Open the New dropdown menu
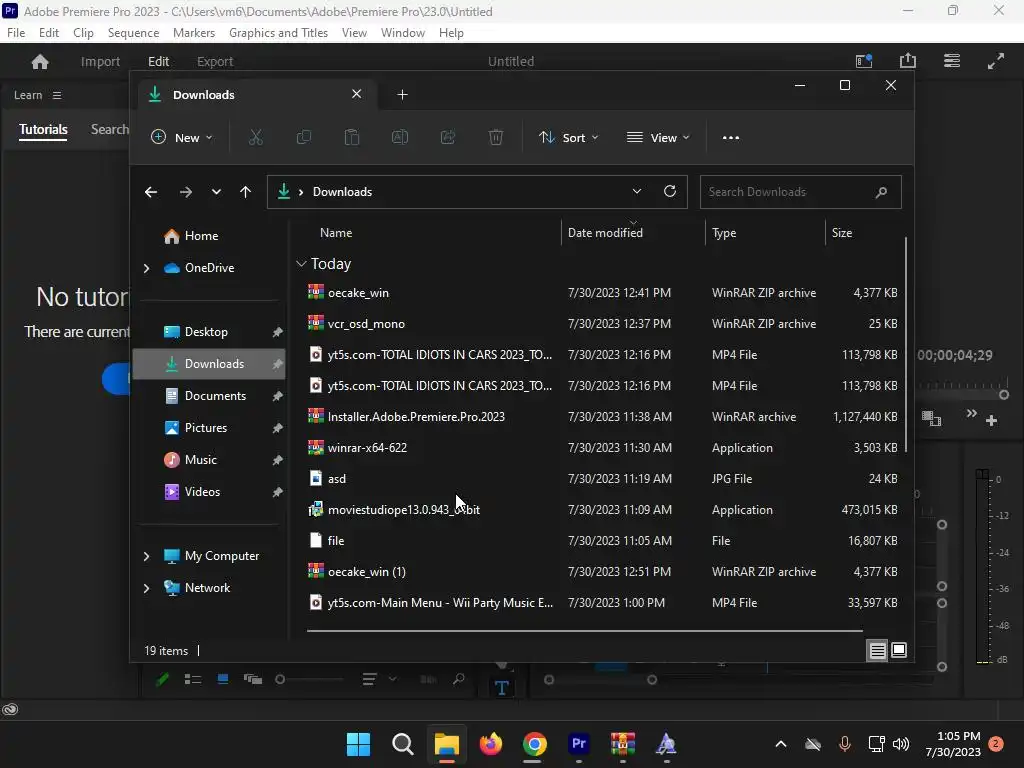This screenshot has width=1024, height=768. [182, 138]
